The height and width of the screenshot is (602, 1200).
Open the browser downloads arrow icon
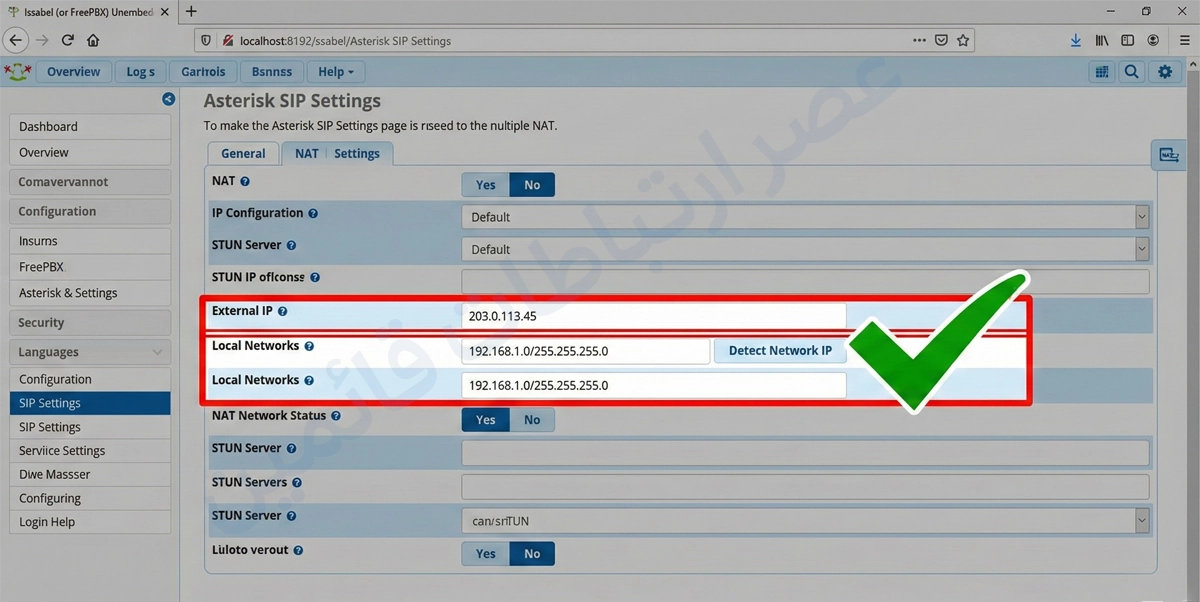click(1076, 41)
